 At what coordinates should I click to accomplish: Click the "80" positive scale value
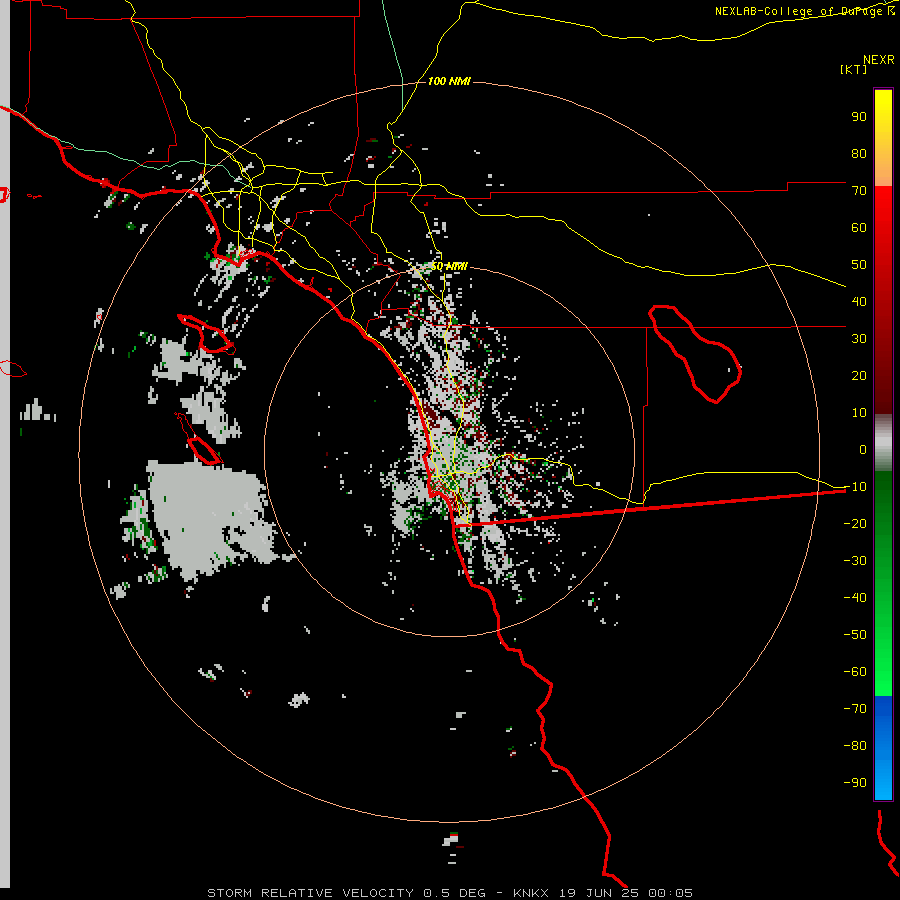(859, 154)
